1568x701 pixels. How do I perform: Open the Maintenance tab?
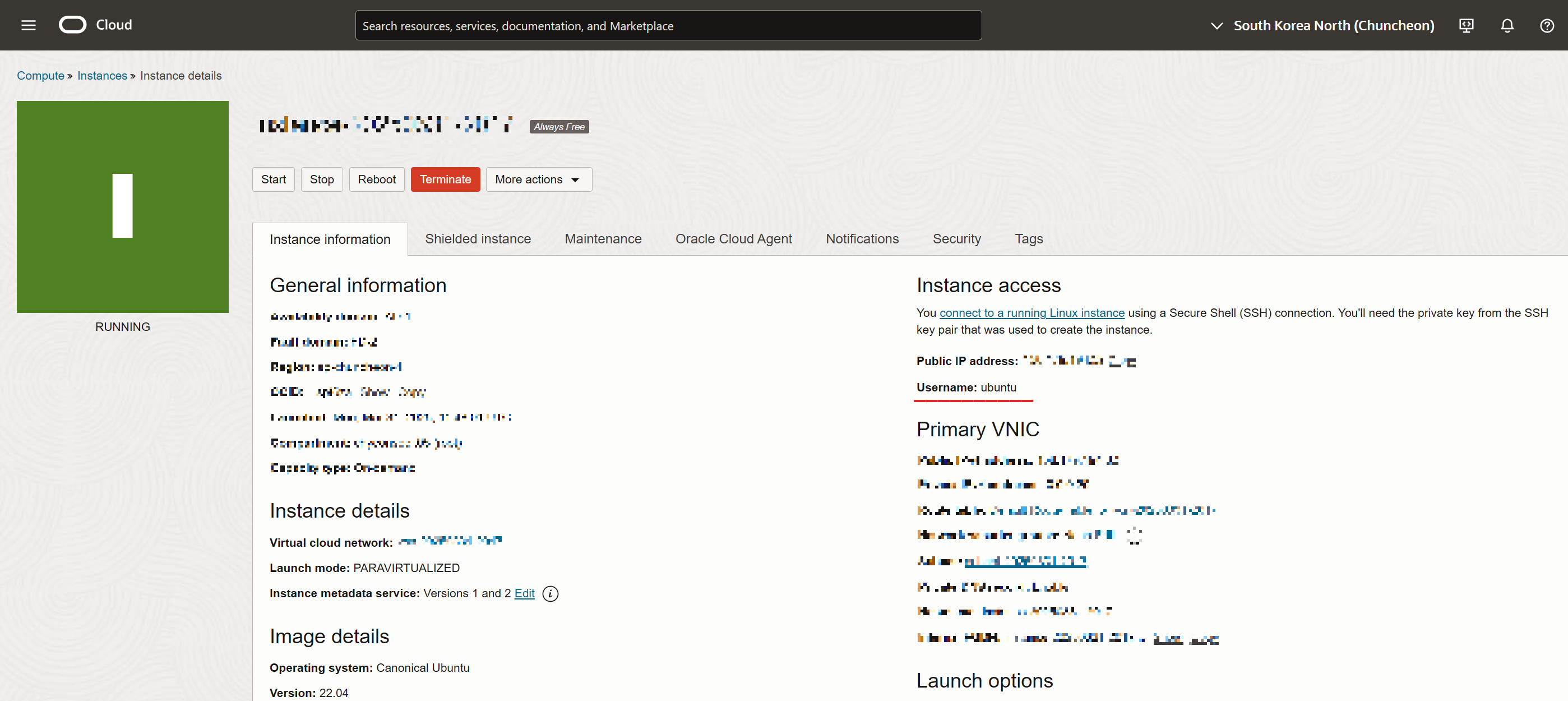603,239
